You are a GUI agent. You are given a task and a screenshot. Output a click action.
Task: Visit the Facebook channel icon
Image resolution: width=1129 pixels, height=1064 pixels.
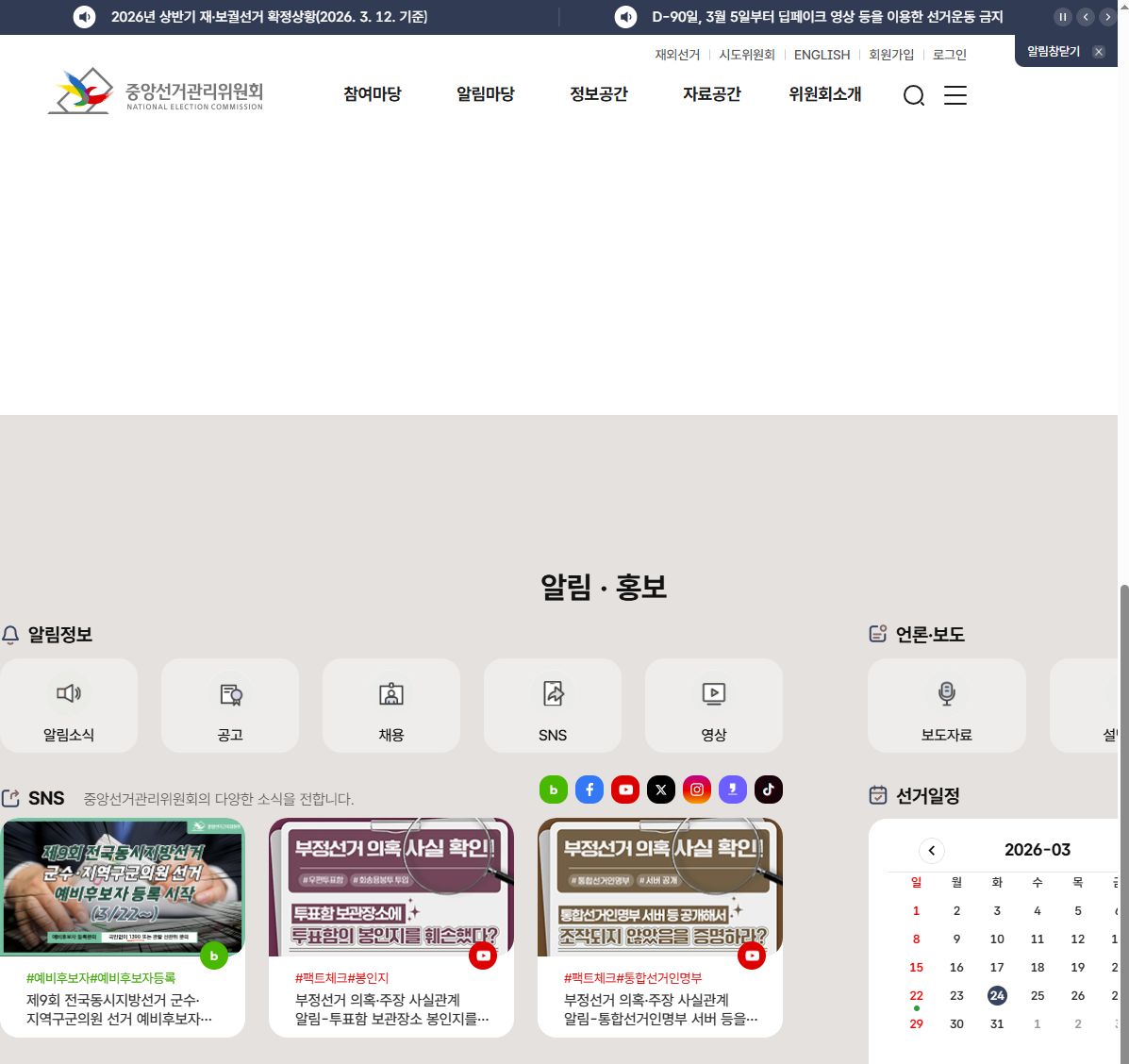(x=589, y=790)
